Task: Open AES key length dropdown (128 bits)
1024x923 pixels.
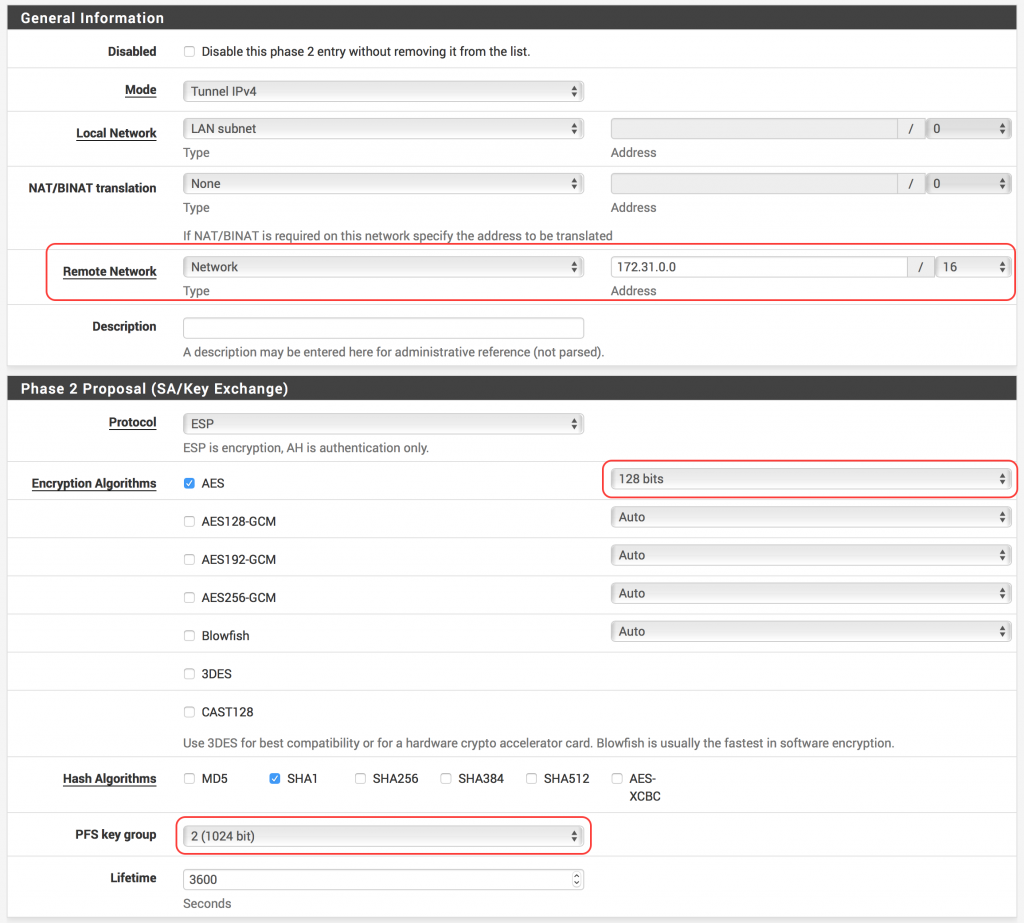Action: [x=811, y=479]
